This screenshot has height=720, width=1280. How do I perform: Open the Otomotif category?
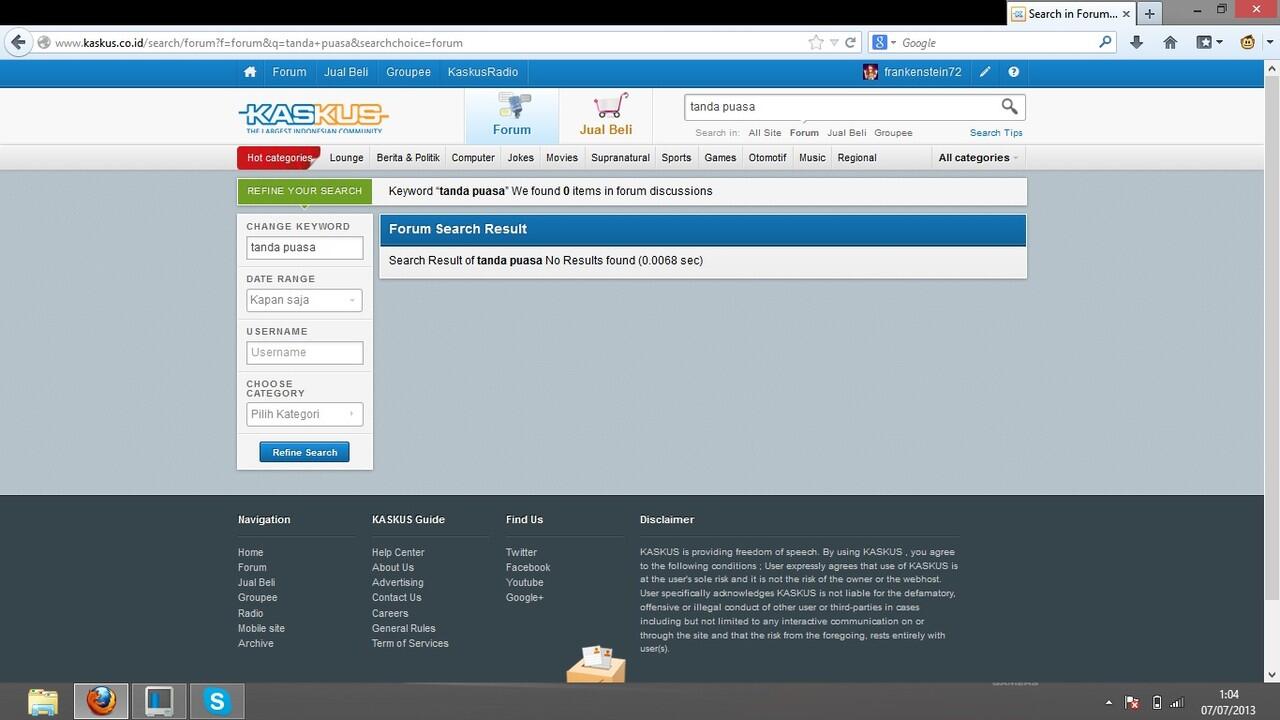[x=768, y=158]
